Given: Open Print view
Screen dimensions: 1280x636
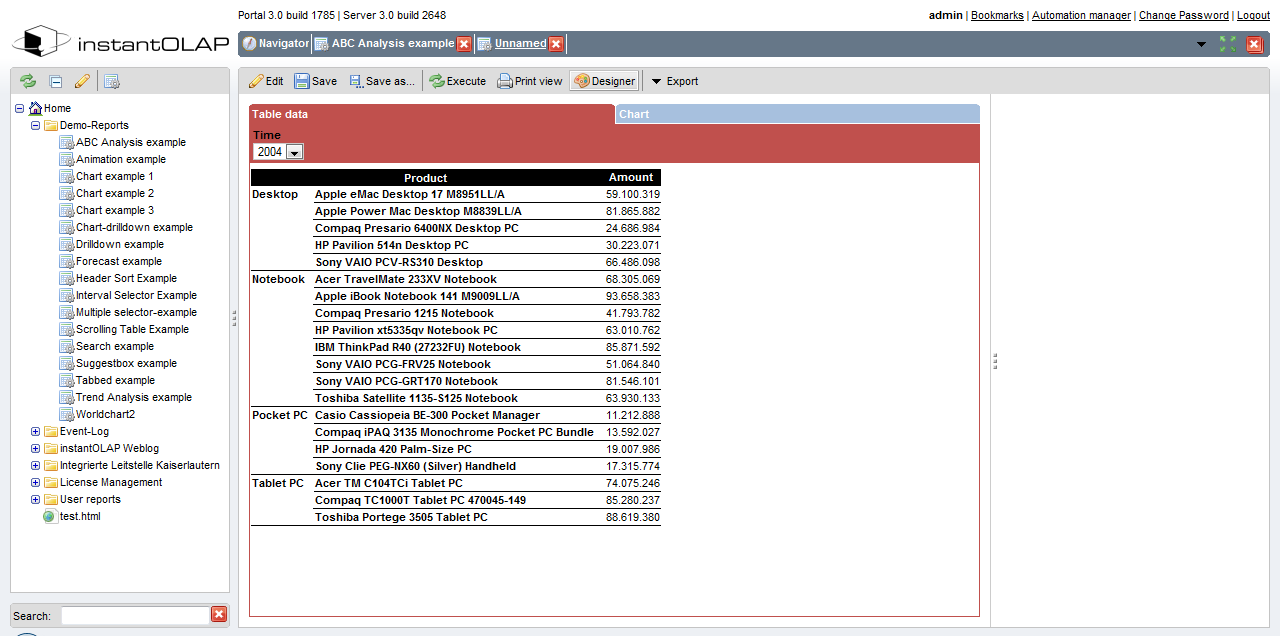Looking at the screenshot, I should click(x=530, y=81).
